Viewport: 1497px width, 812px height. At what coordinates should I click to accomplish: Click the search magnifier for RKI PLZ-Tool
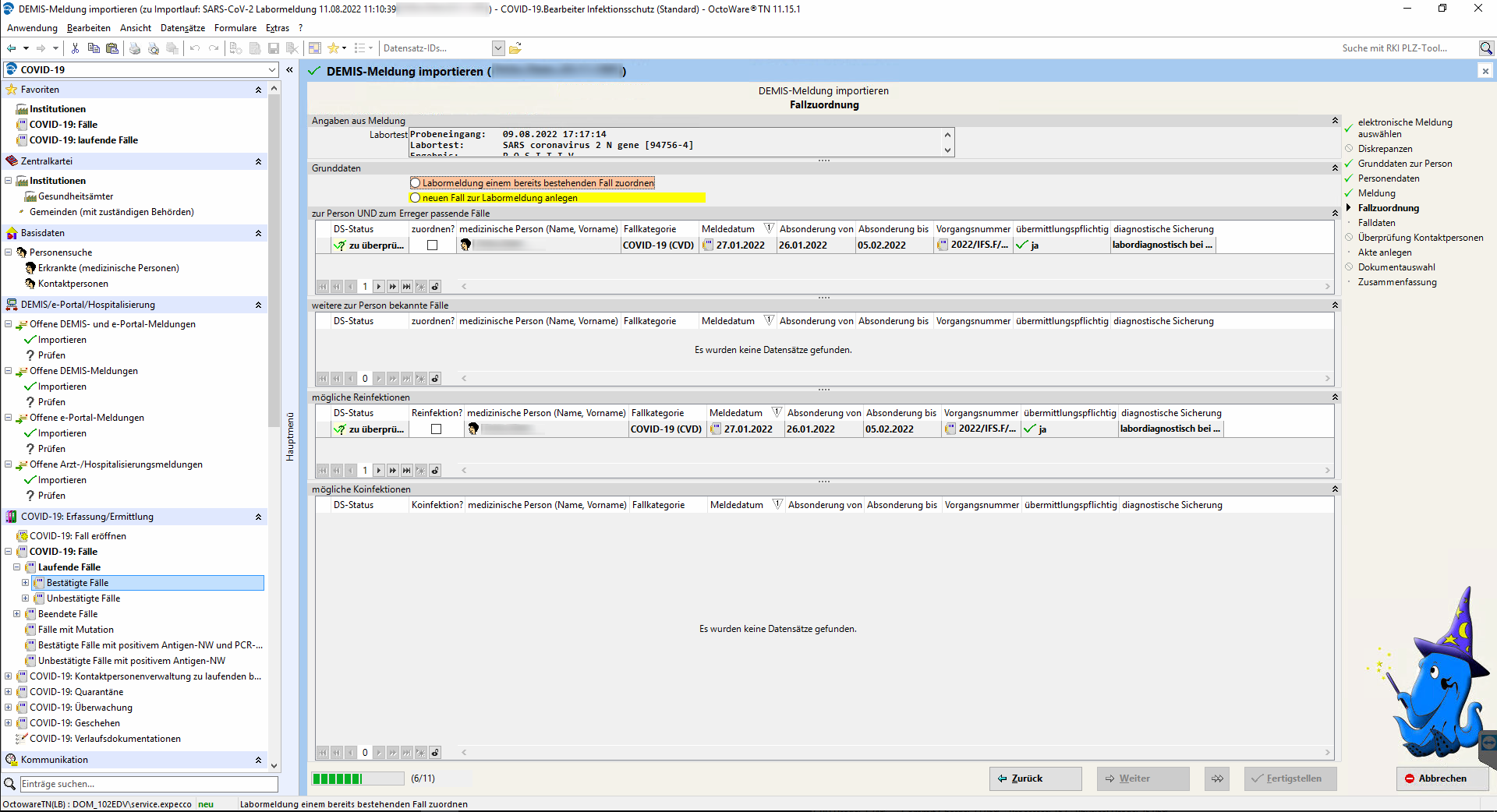[x=1486, y=48]
